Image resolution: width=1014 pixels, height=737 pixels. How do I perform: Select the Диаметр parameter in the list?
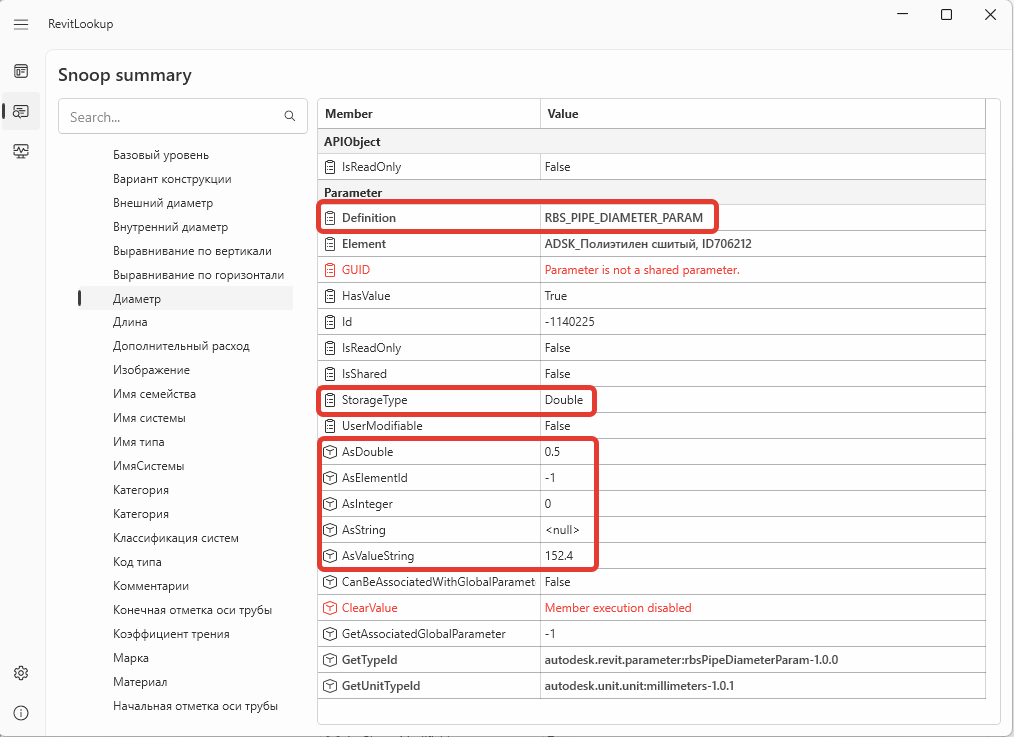[185, 299]
